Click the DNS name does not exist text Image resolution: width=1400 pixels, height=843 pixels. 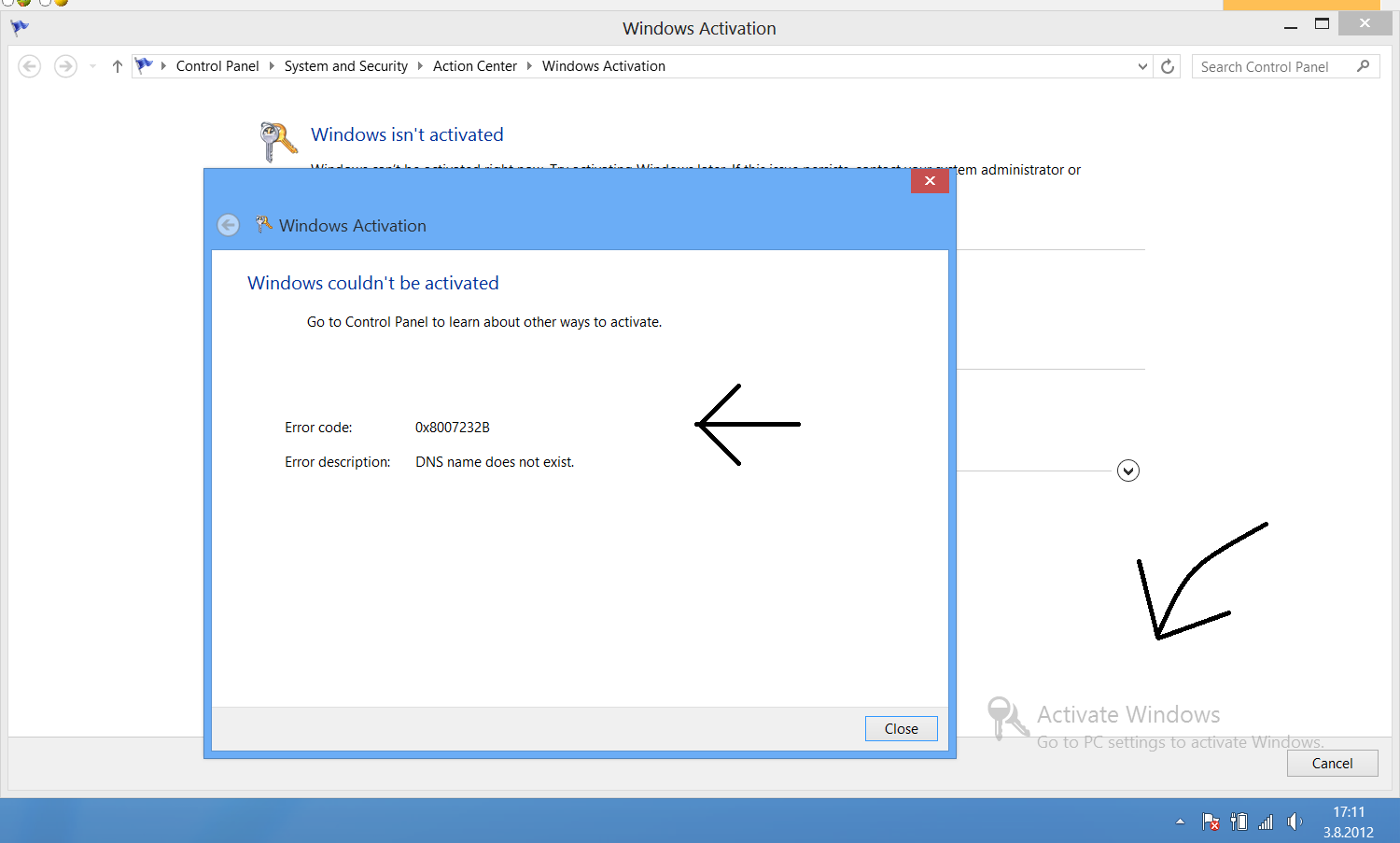coord(495,462)
